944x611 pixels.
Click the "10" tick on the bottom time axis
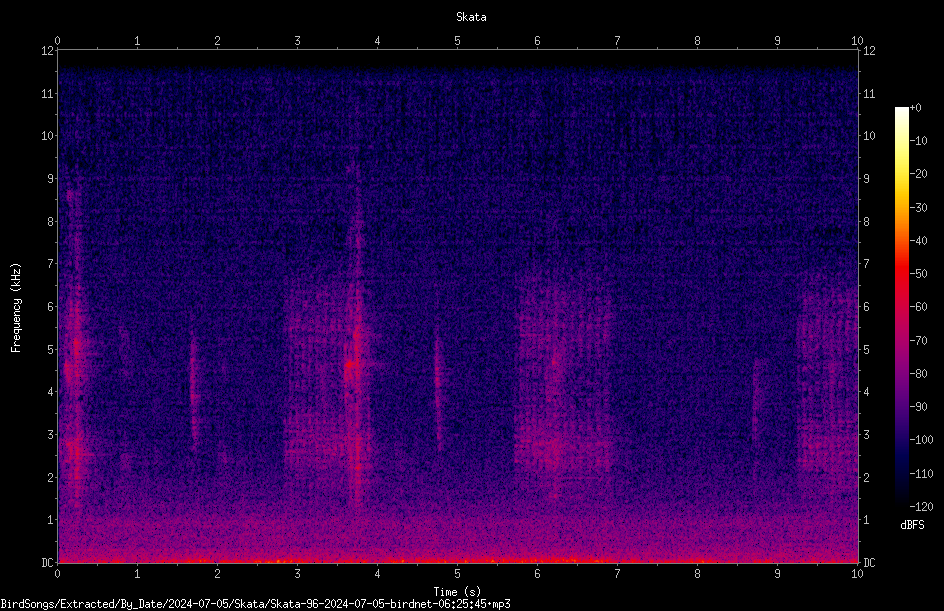pos(857,574)
